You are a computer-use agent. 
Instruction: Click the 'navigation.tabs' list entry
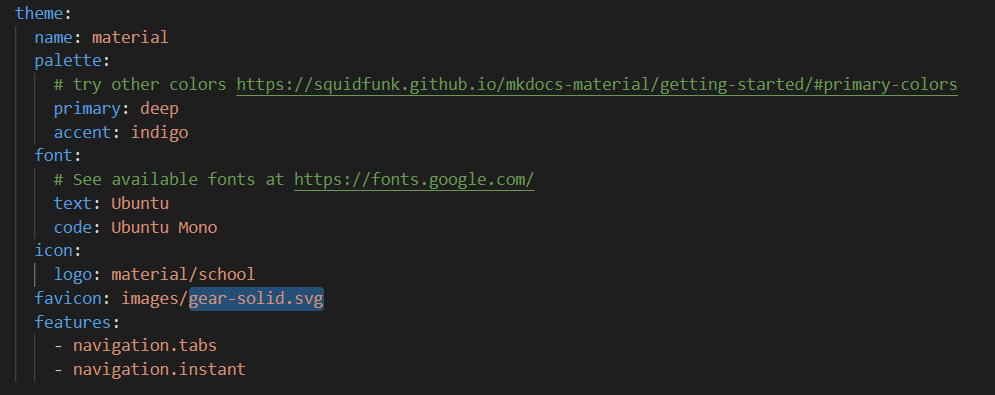pyautogui.click(x=145, y=345)
